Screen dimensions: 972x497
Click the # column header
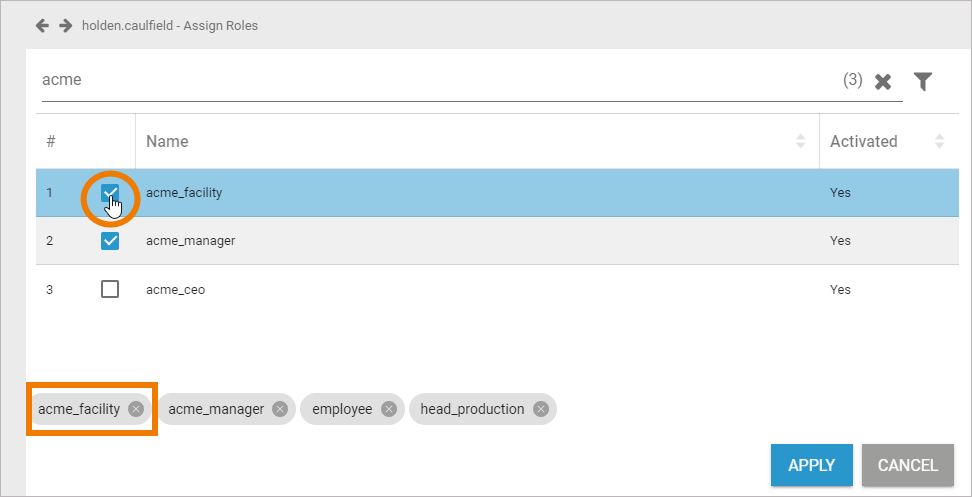coord(51,141)
